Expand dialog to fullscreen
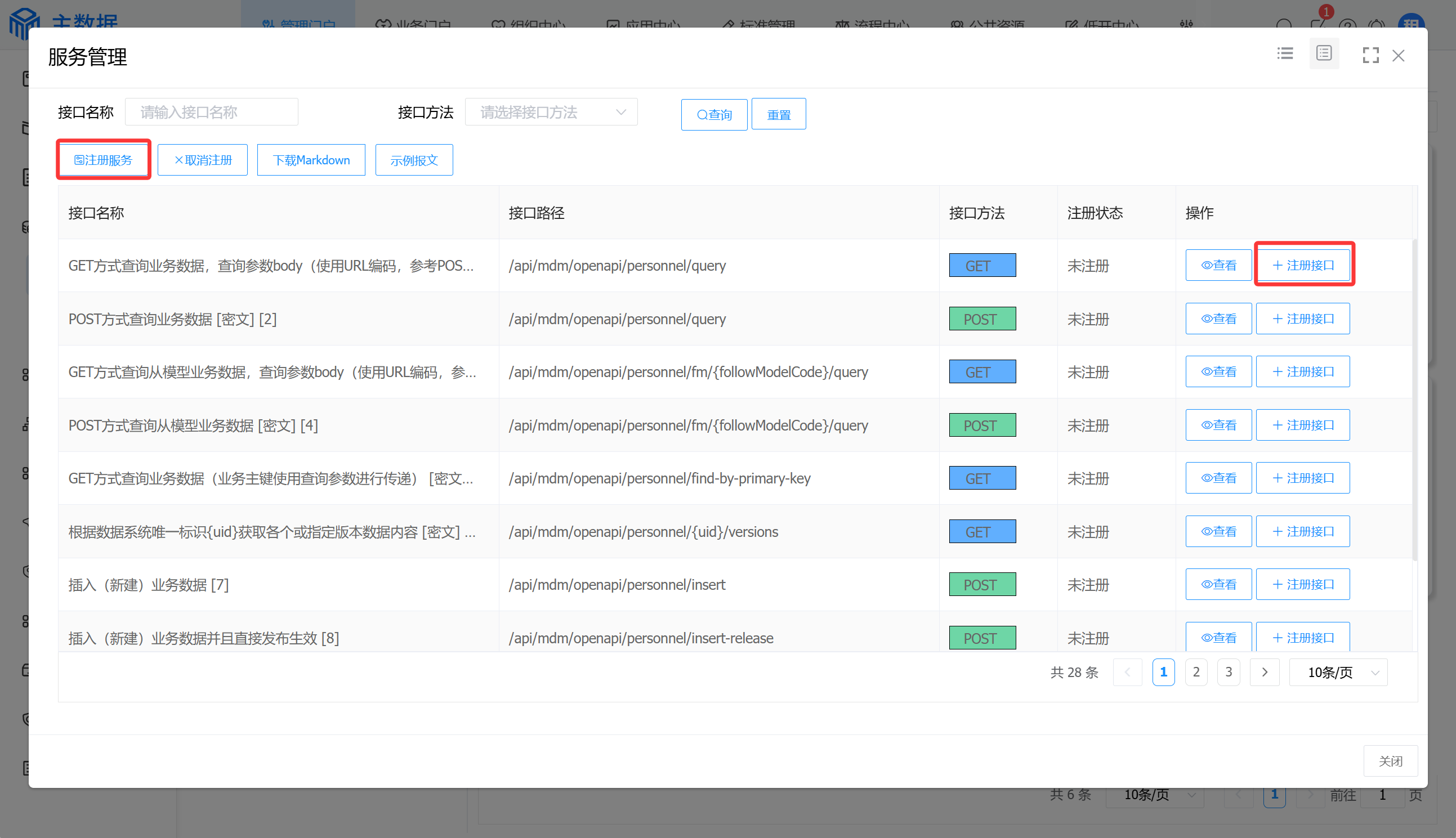Viewport: 1456px width, 838px height. click(x=1370, y=55)
